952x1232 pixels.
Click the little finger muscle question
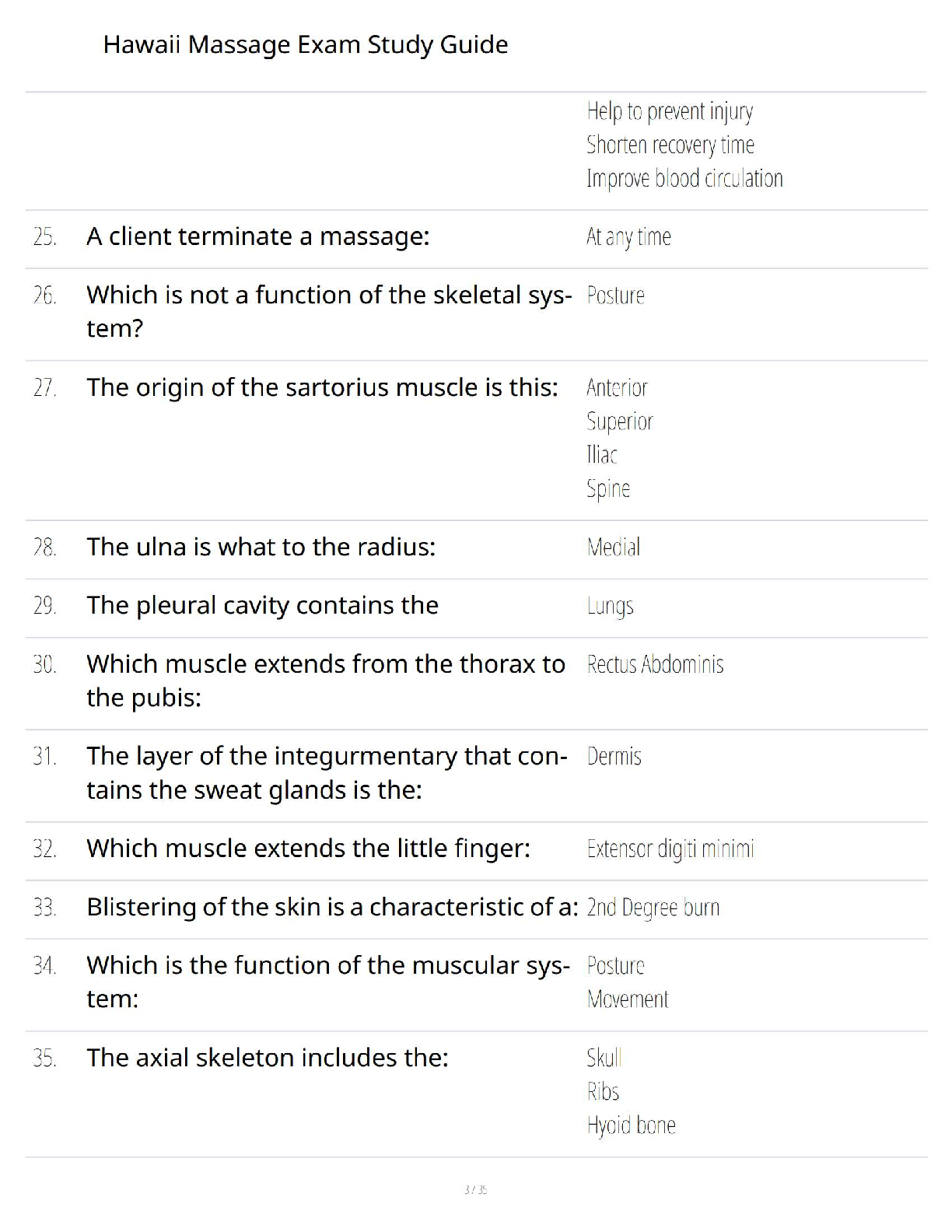click(x=308, y=849)
